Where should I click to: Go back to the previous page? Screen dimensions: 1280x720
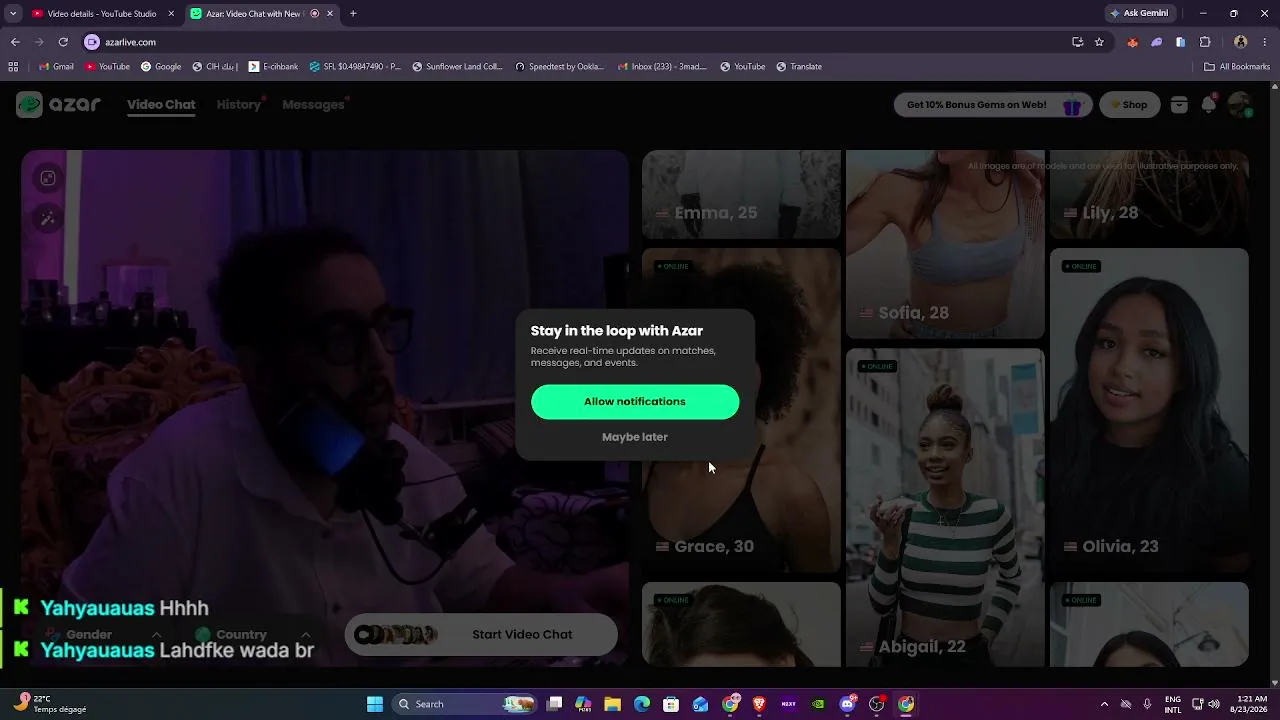15,42
